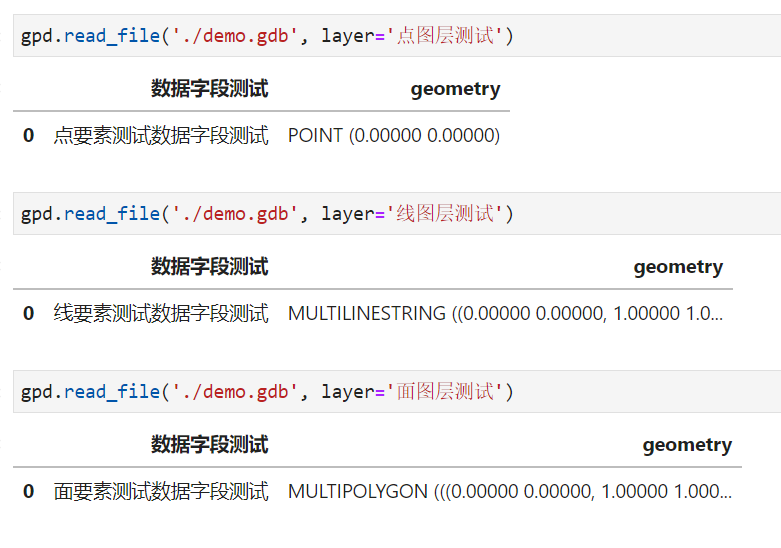Click index 0 in the 点要素 row
The image size is (781, 548).
coord(28,136)
